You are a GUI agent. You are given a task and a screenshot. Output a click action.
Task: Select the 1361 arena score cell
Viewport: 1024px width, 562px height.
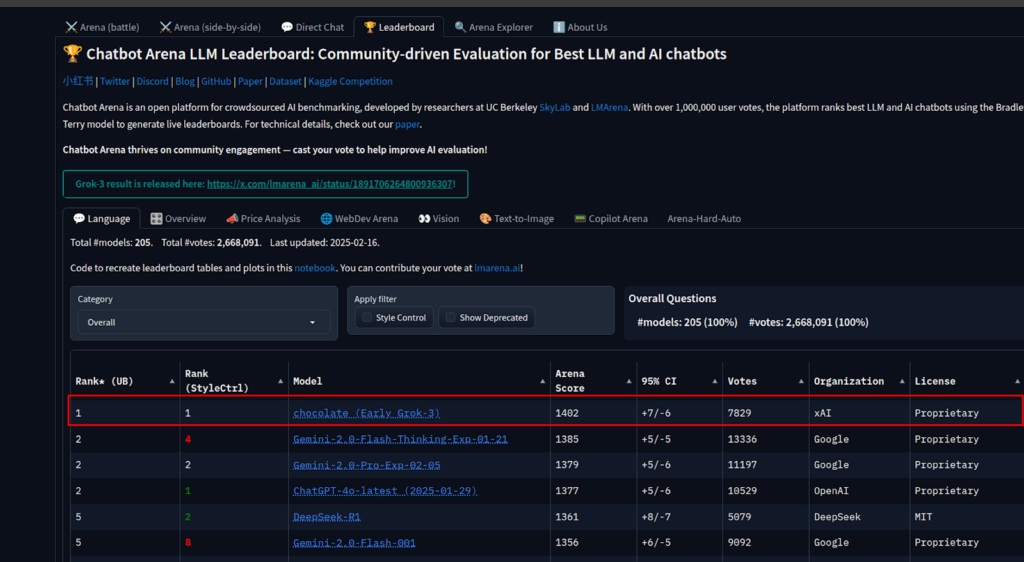coord(594,517)
